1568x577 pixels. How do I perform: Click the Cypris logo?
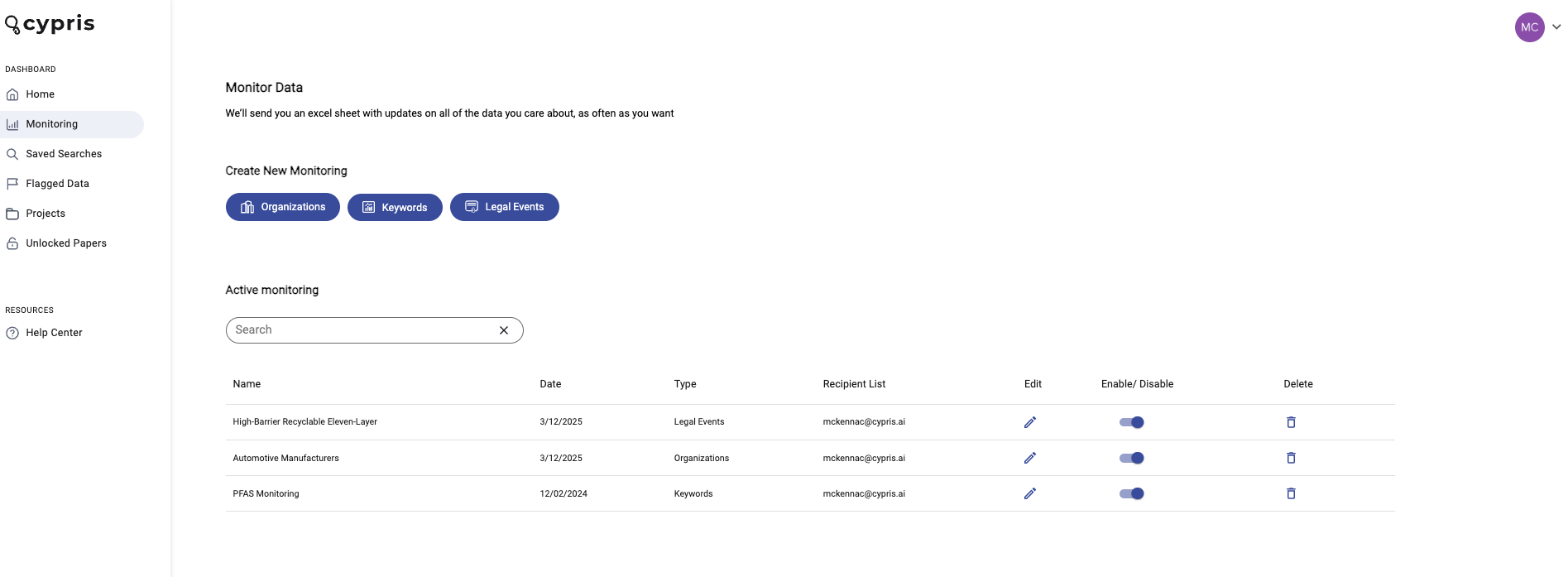click(50, 24)
